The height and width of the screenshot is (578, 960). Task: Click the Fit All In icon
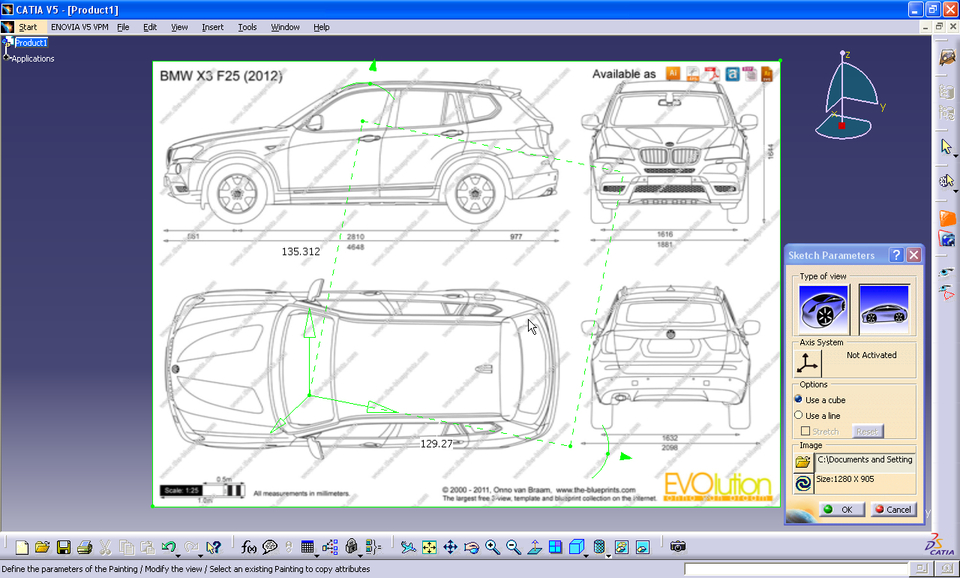tap(428, 547)
